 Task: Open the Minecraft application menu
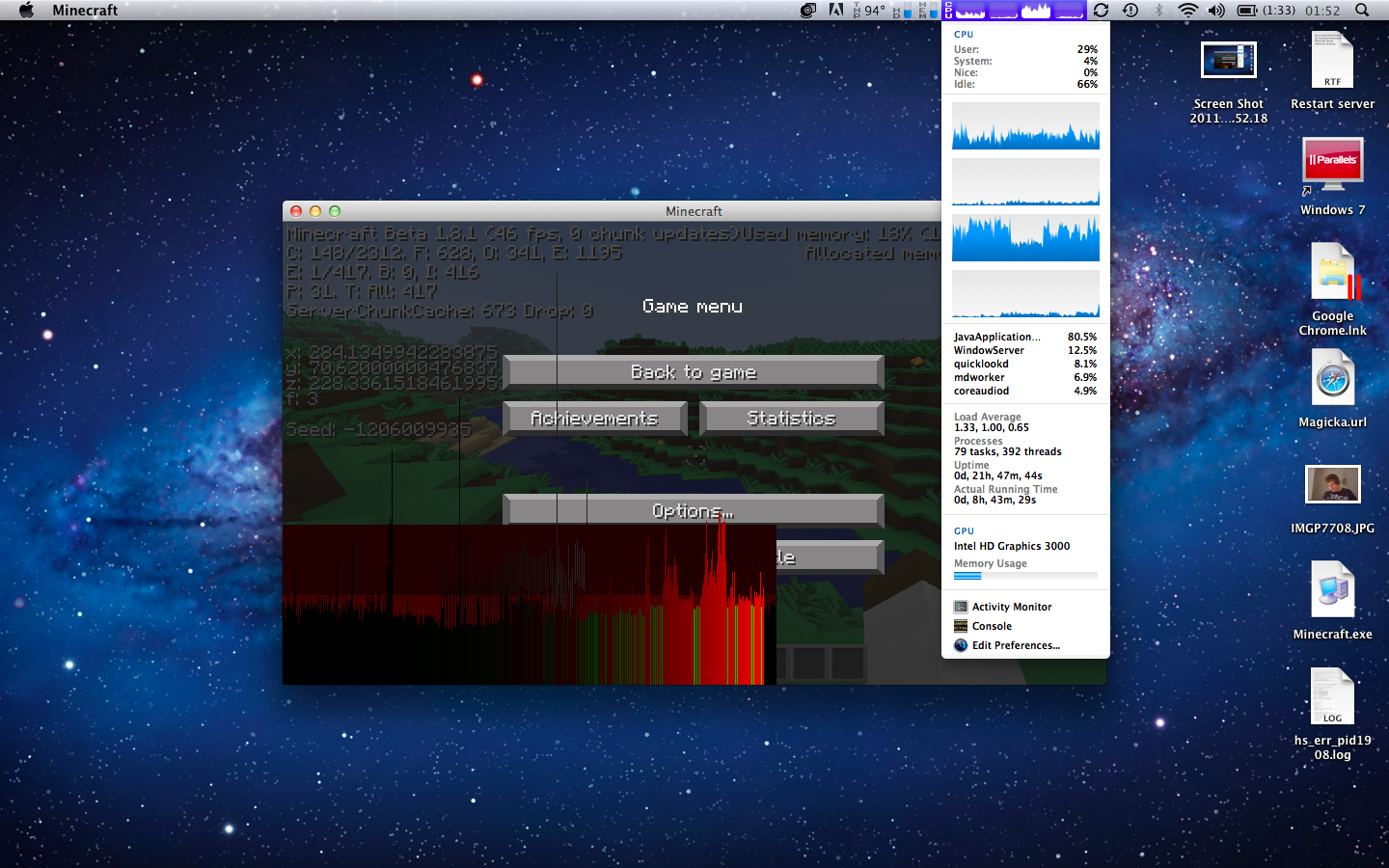[85, 10]
